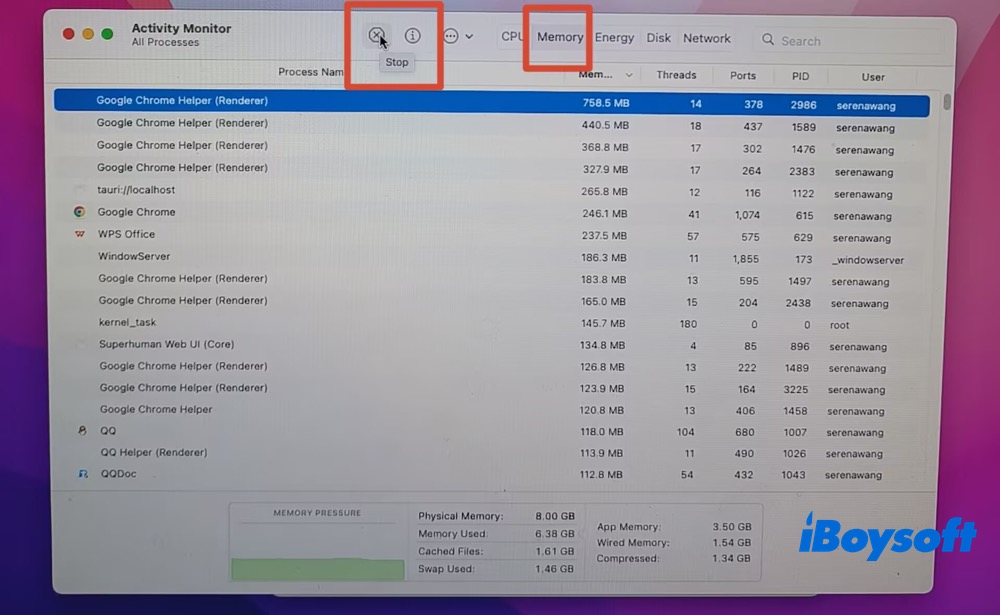
Task: Click the magnifying glass search icon
Action: click(x=768, y=40)
